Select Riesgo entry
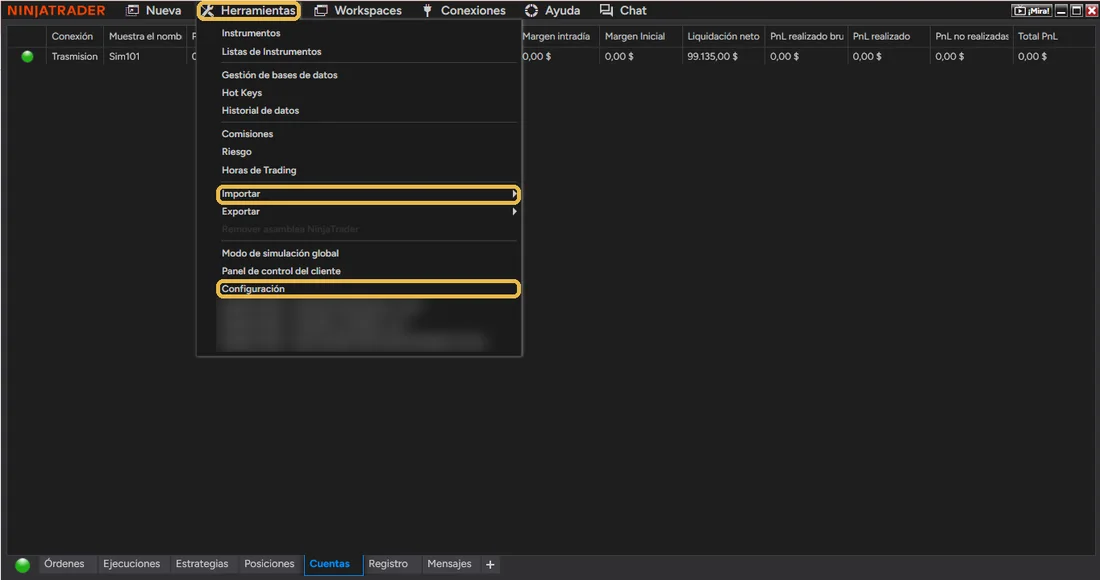 (x=236, y=151)
